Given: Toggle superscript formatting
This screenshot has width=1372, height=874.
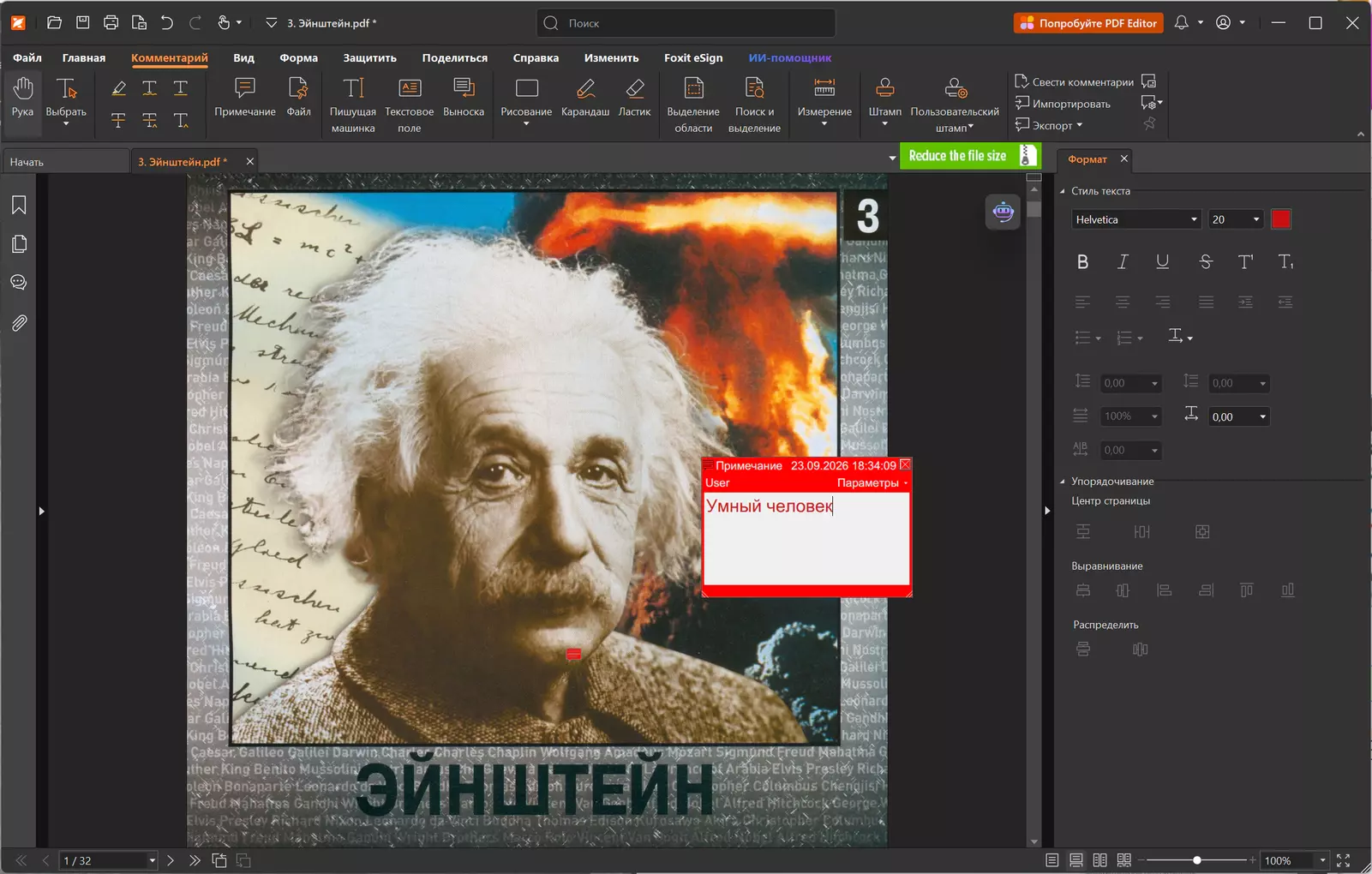Looking at the screenshot, I should tap(1245, 262).
